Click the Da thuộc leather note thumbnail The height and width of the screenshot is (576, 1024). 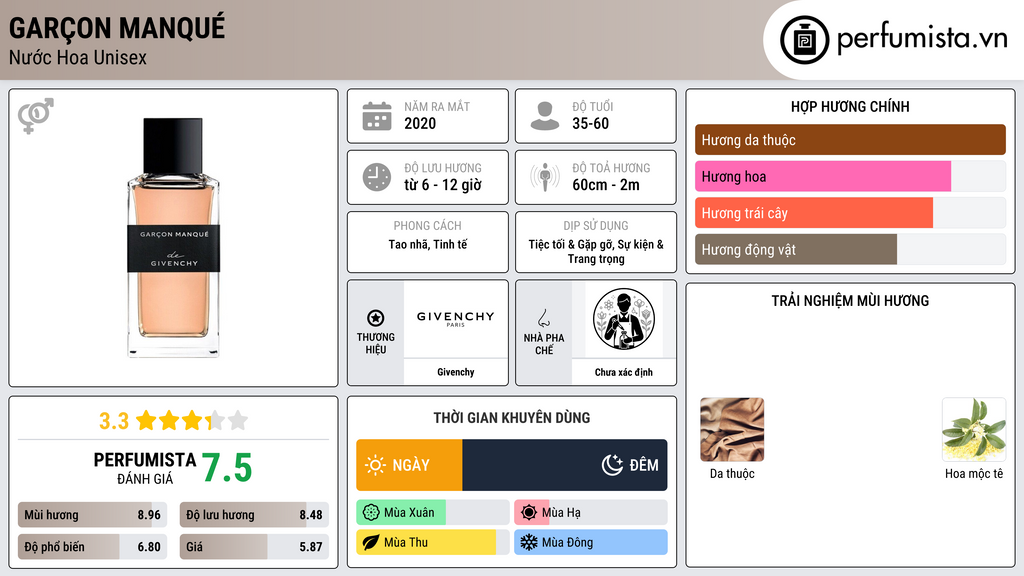coord(732,430)
